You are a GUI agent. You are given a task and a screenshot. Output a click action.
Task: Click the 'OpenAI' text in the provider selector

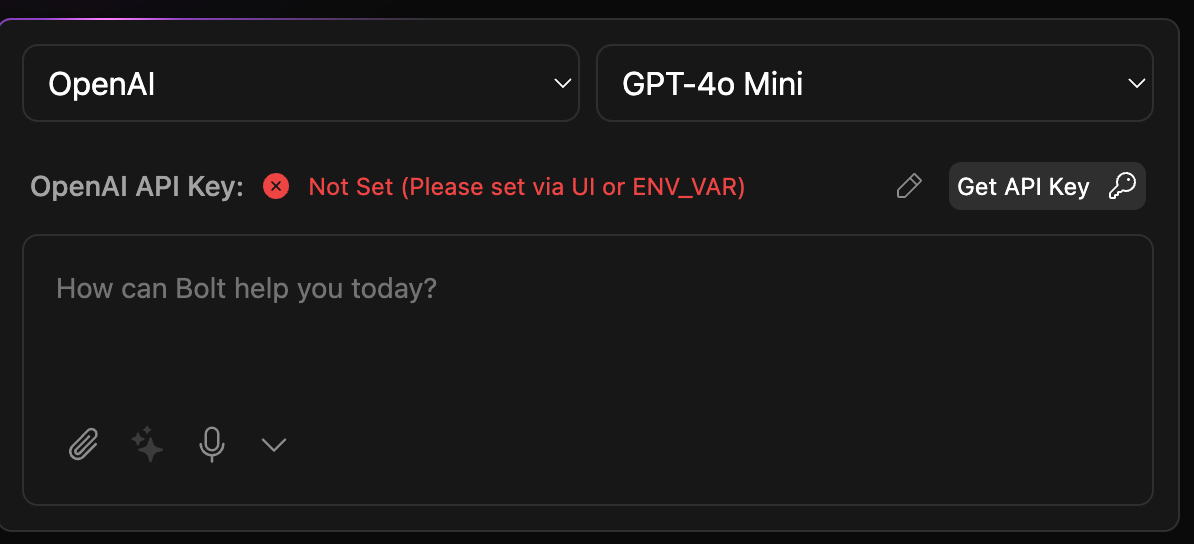pos(101,84)
